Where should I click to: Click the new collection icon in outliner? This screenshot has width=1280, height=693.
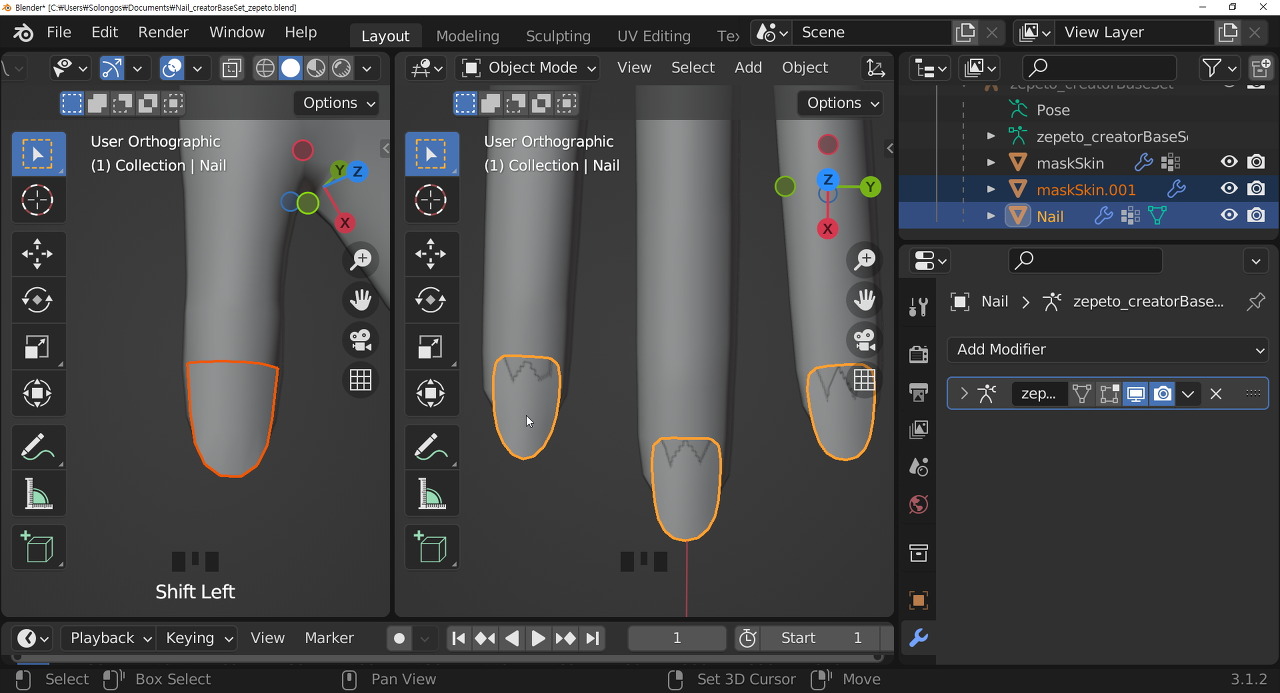point(1262,67)
